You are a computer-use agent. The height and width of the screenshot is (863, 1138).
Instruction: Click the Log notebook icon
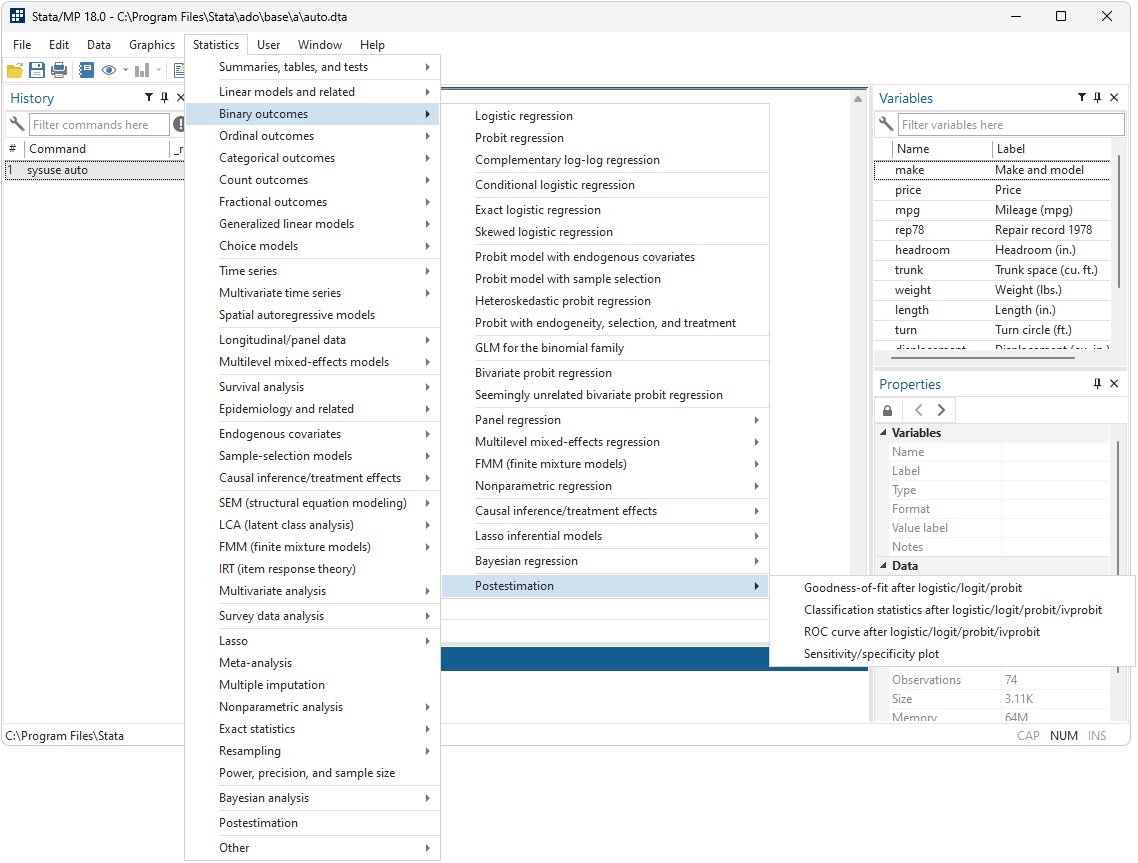click(x=86, y=70)
